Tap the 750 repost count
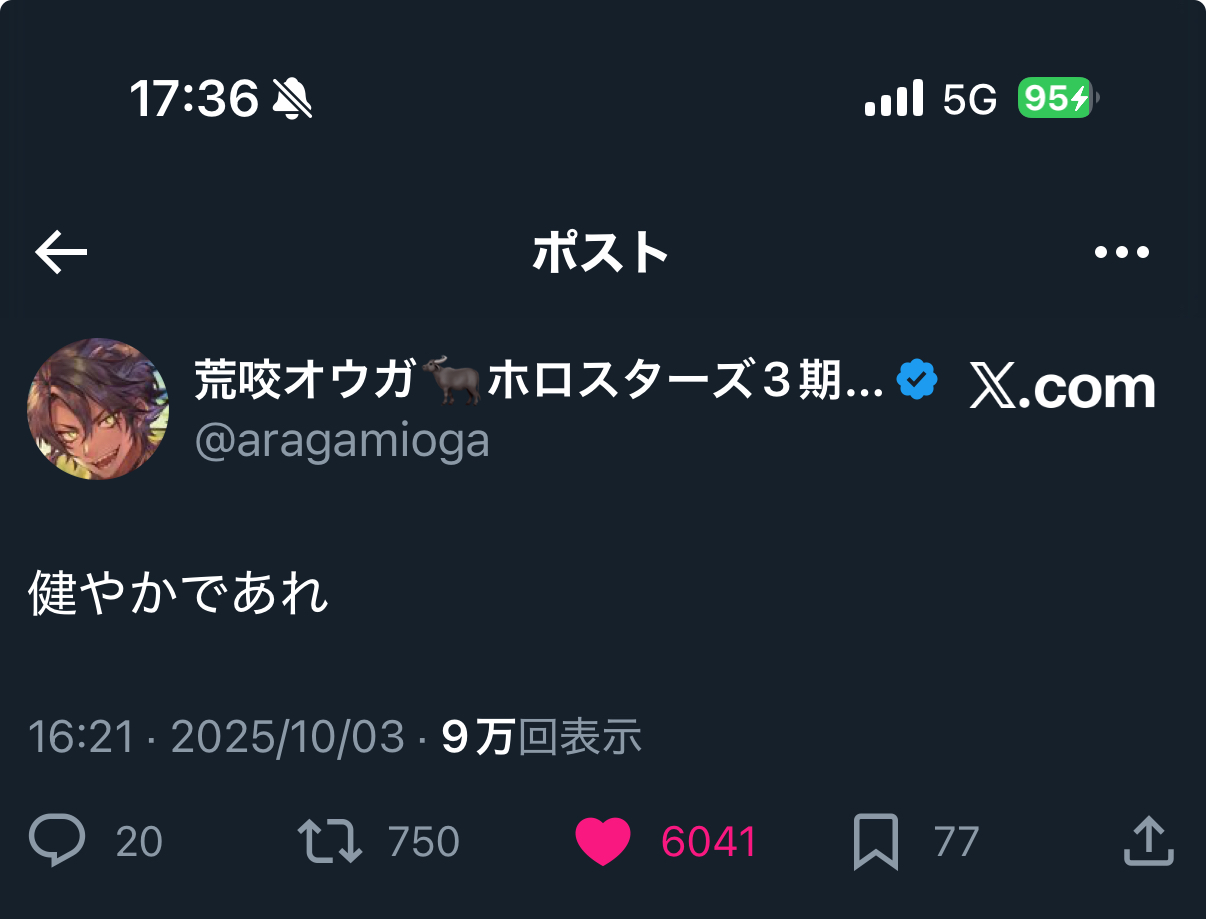This screenshot has height=919, width=1206. point(424,842)
